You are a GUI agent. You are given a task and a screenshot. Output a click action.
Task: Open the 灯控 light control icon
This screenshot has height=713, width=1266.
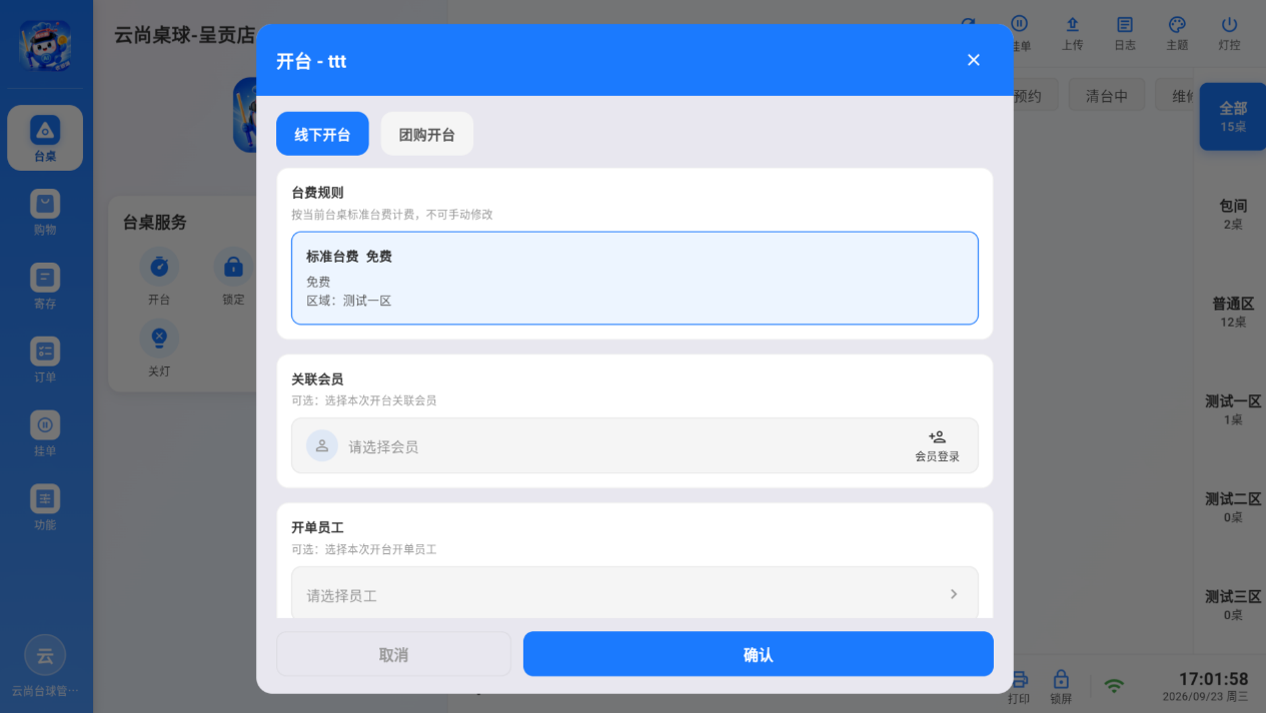(1229, 33)
